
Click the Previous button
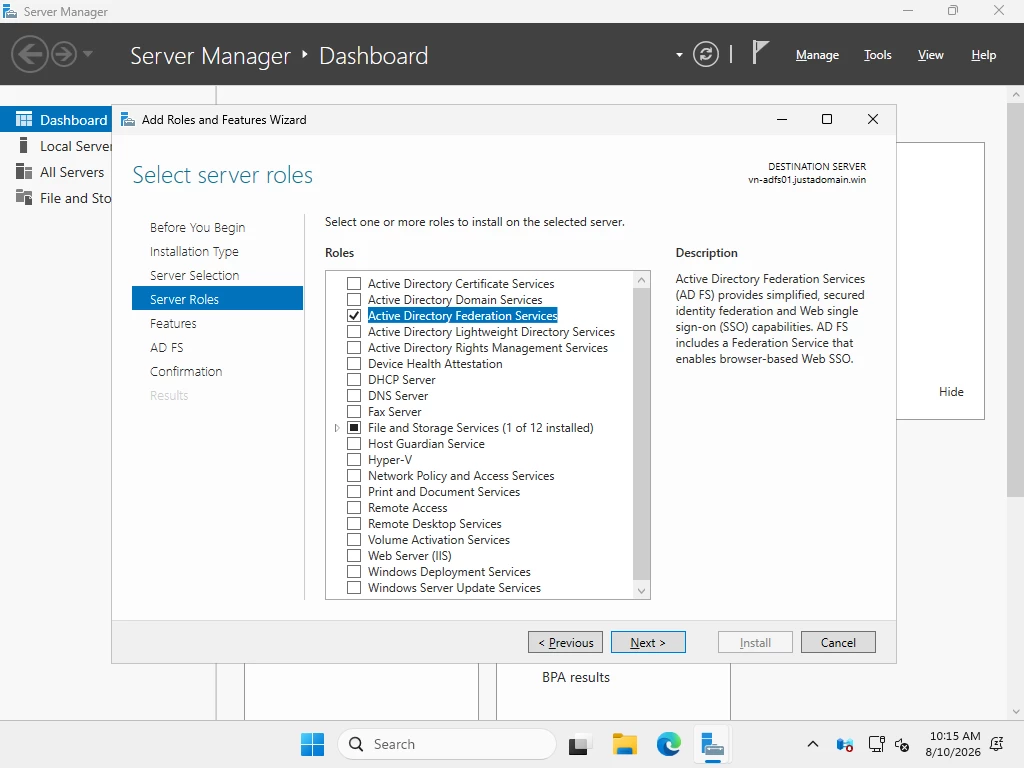[x=566, y=643]
